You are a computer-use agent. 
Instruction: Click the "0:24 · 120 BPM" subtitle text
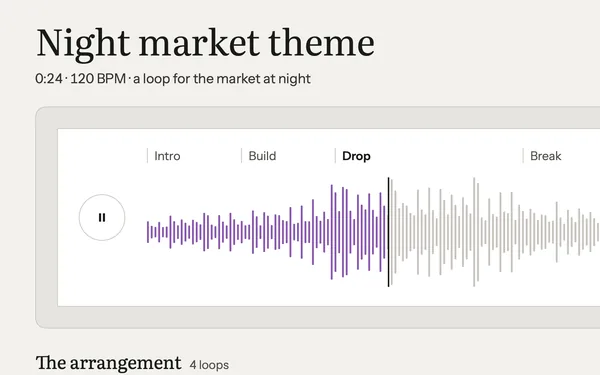point(80,79)
